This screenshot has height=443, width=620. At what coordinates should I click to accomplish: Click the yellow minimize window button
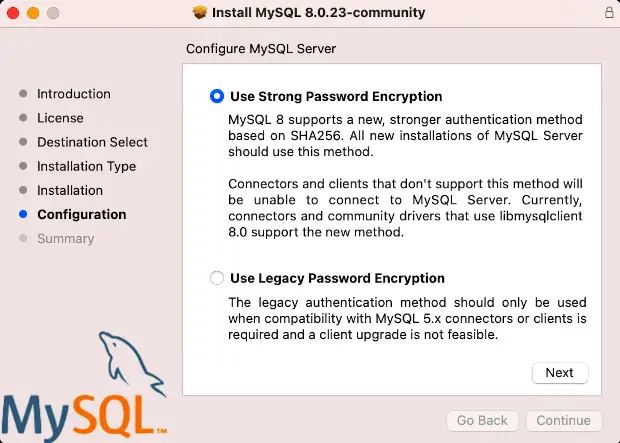point(32,13)
